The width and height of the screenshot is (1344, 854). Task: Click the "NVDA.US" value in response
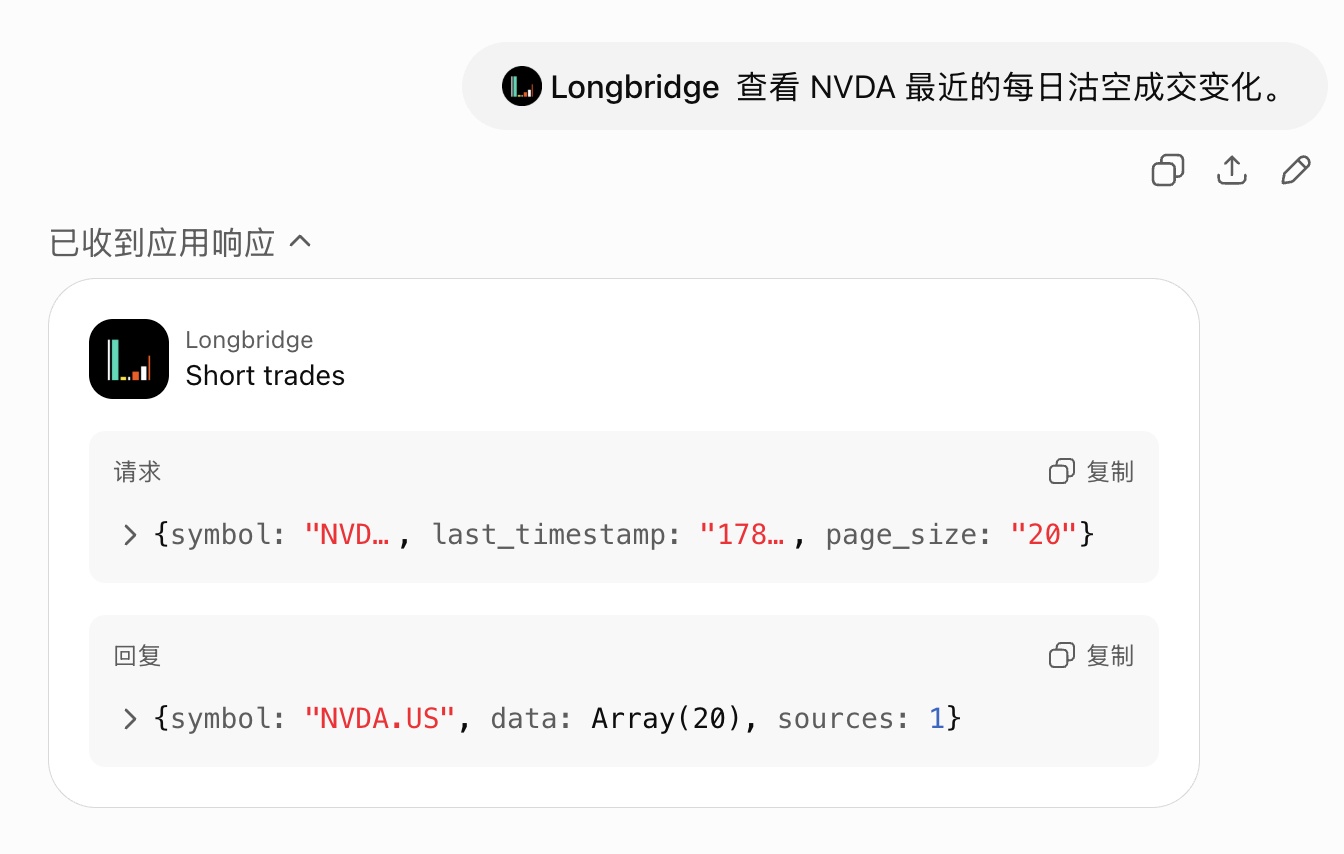380,719
